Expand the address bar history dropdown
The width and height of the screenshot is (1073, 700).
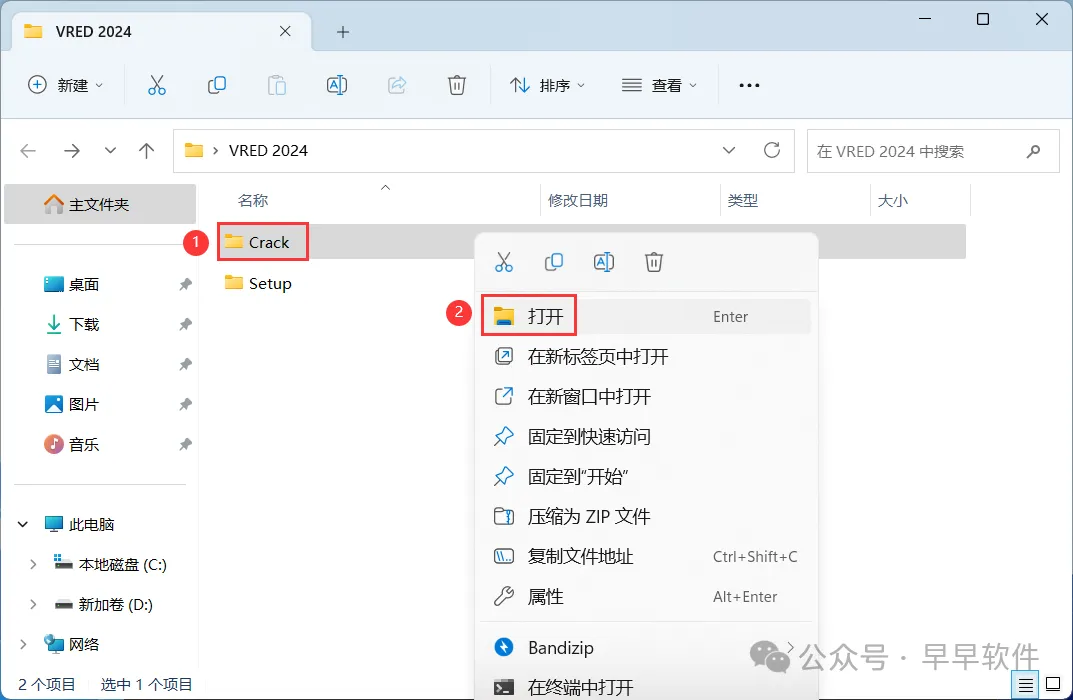coord(729,150)
